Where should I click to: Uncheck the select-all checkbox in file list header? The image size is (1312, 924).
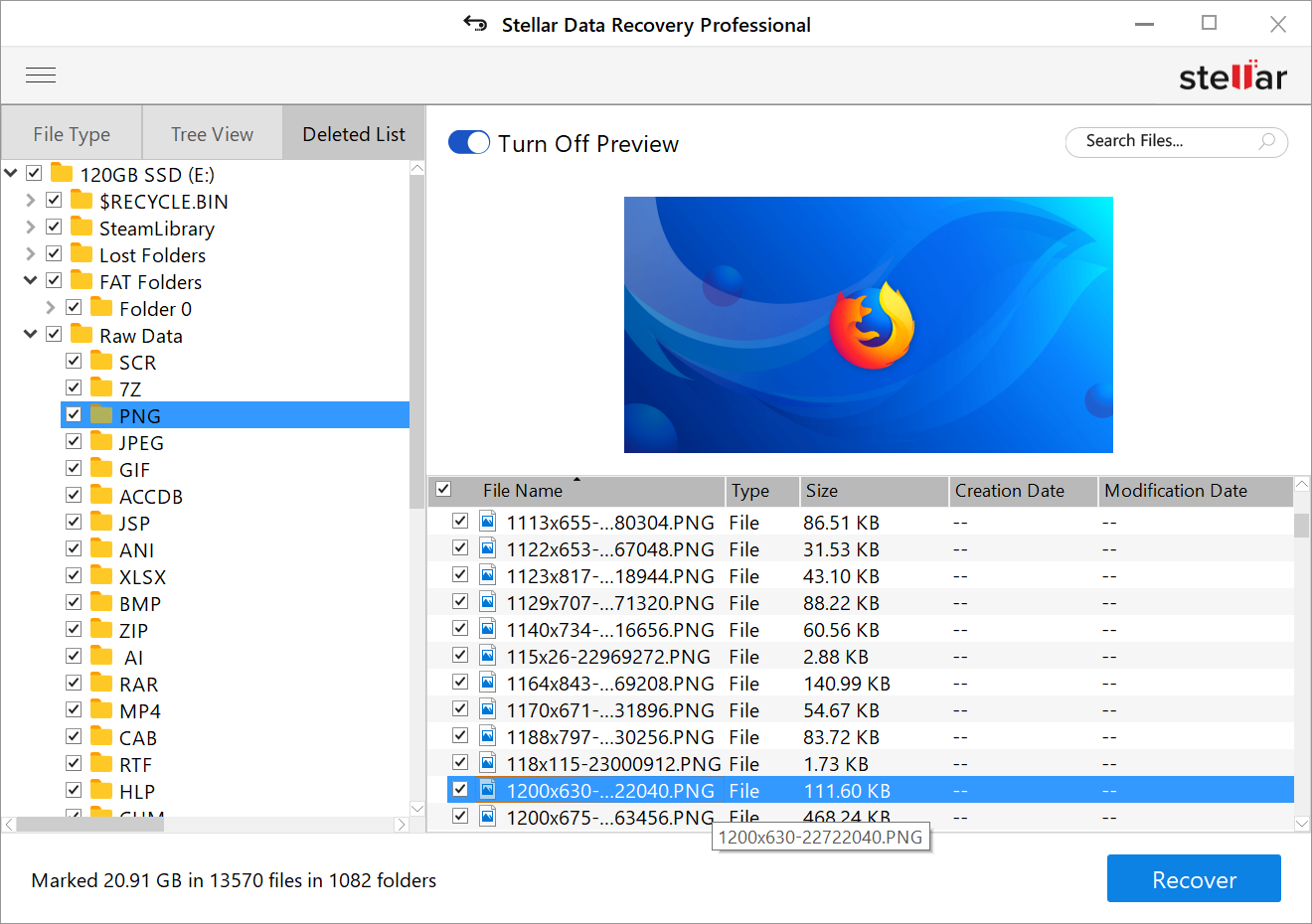[443, 489]
